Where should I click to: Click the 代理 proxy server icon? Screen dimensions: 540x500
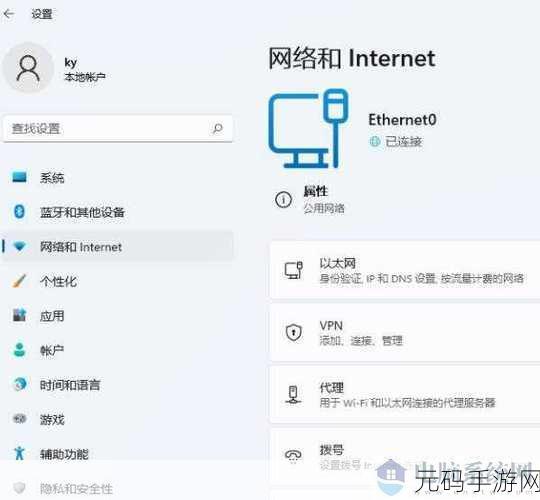[293, 395]
